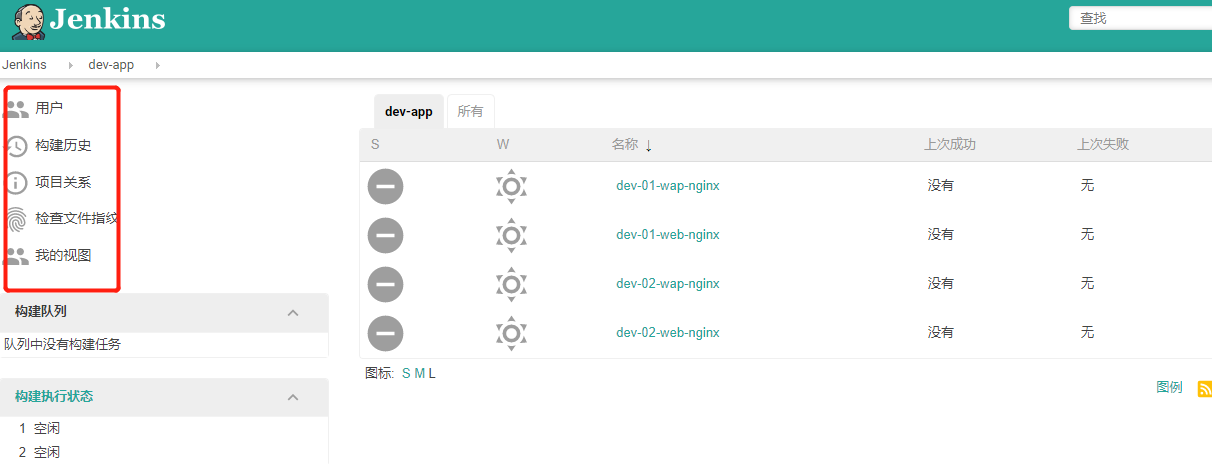Click executor 1 空闲 row
Image resolution: width=1212 pixels, height=464 pixels.
point(40,429)
